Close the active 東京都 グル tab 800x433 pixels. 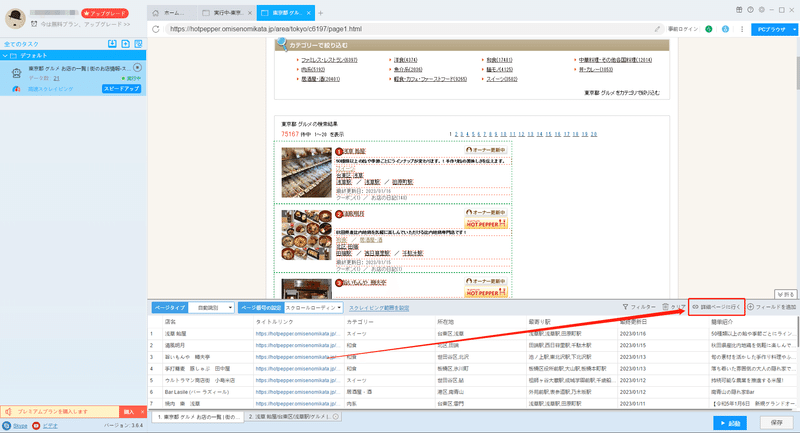click(310, 13)
